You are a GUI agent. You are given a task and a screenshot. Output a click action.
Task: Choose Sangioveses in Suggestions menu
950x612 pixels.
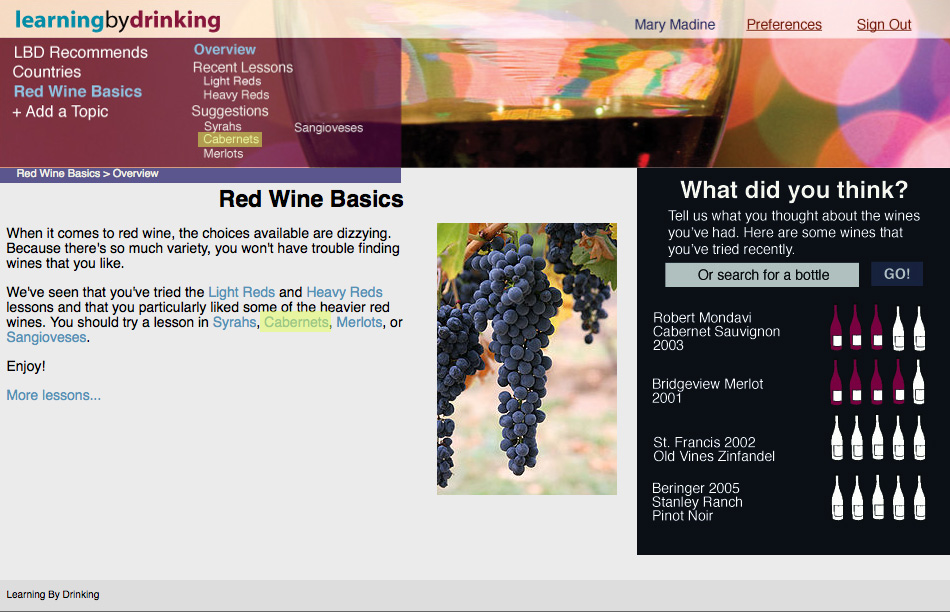click(x=328, y=128)
